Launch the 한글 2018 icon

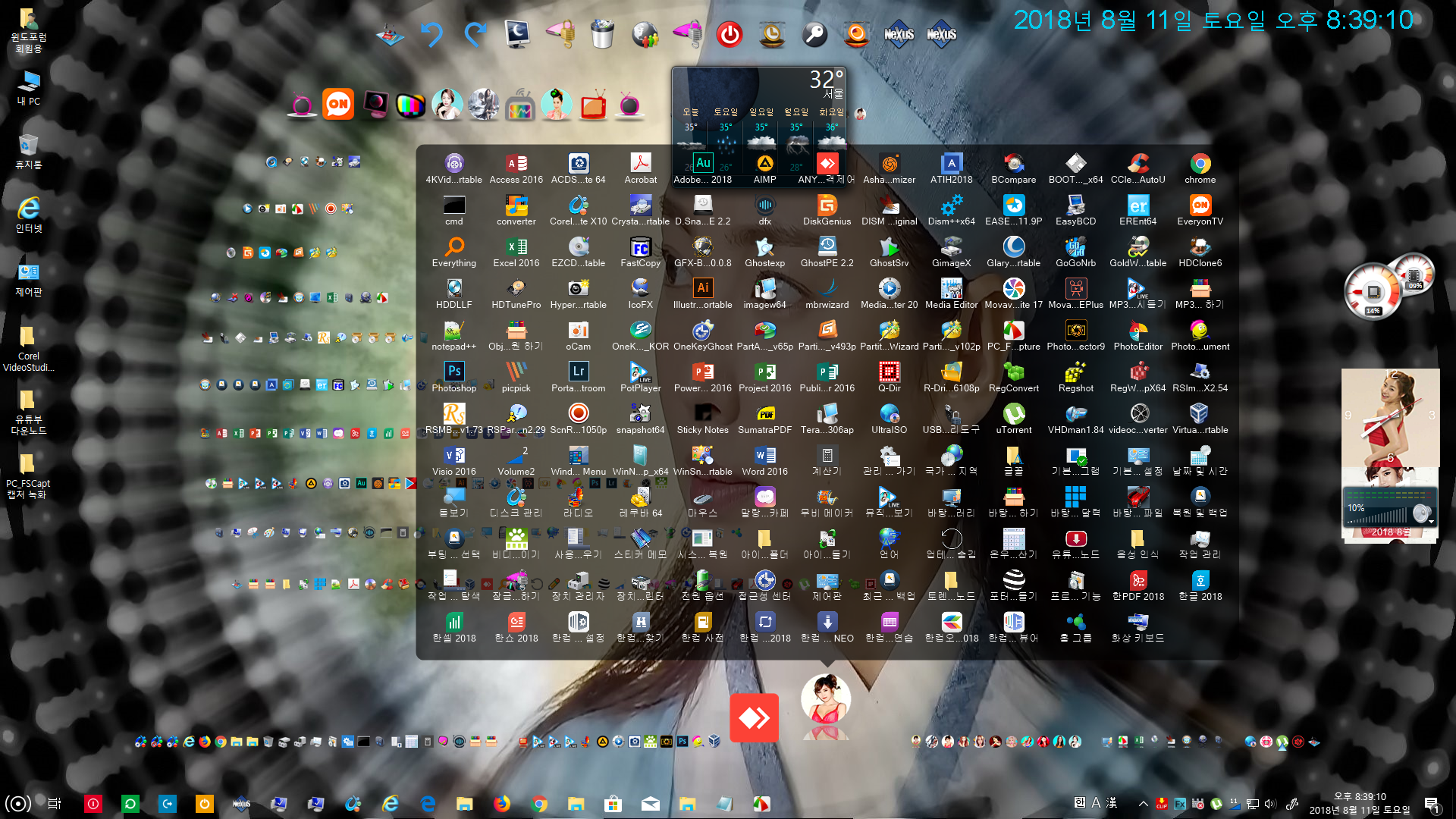click(x=1200, y=585)
